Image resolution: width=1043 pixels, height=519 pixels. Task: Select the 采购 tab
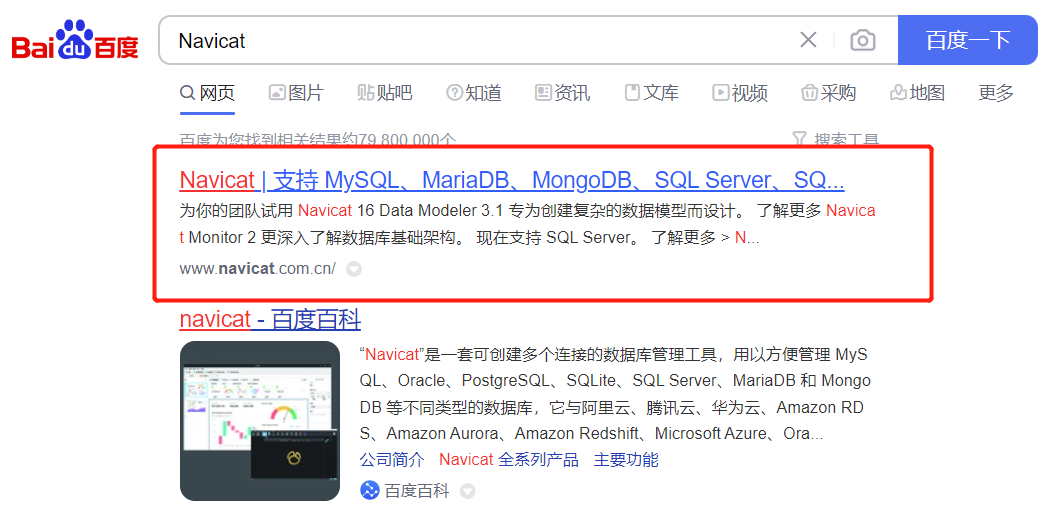click(x=828, y=92)
